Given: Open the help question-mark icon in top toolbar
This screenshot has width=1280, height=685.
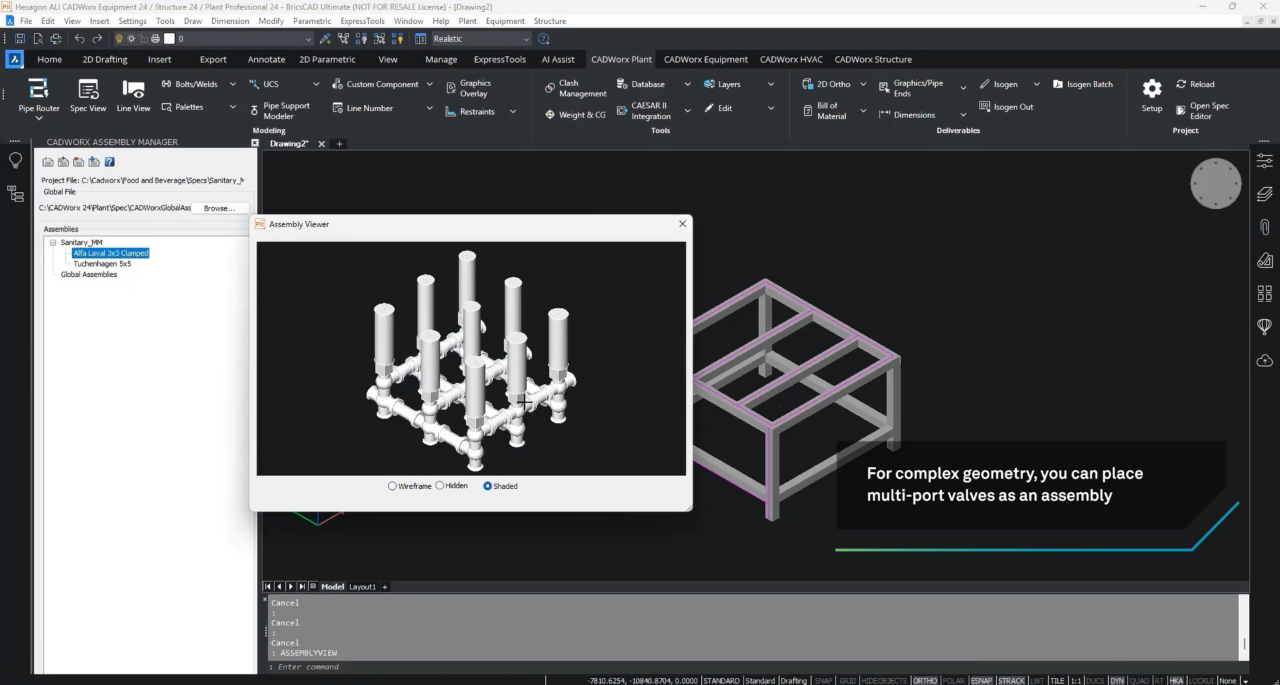Looking at the screenshot, I should 544,39.
